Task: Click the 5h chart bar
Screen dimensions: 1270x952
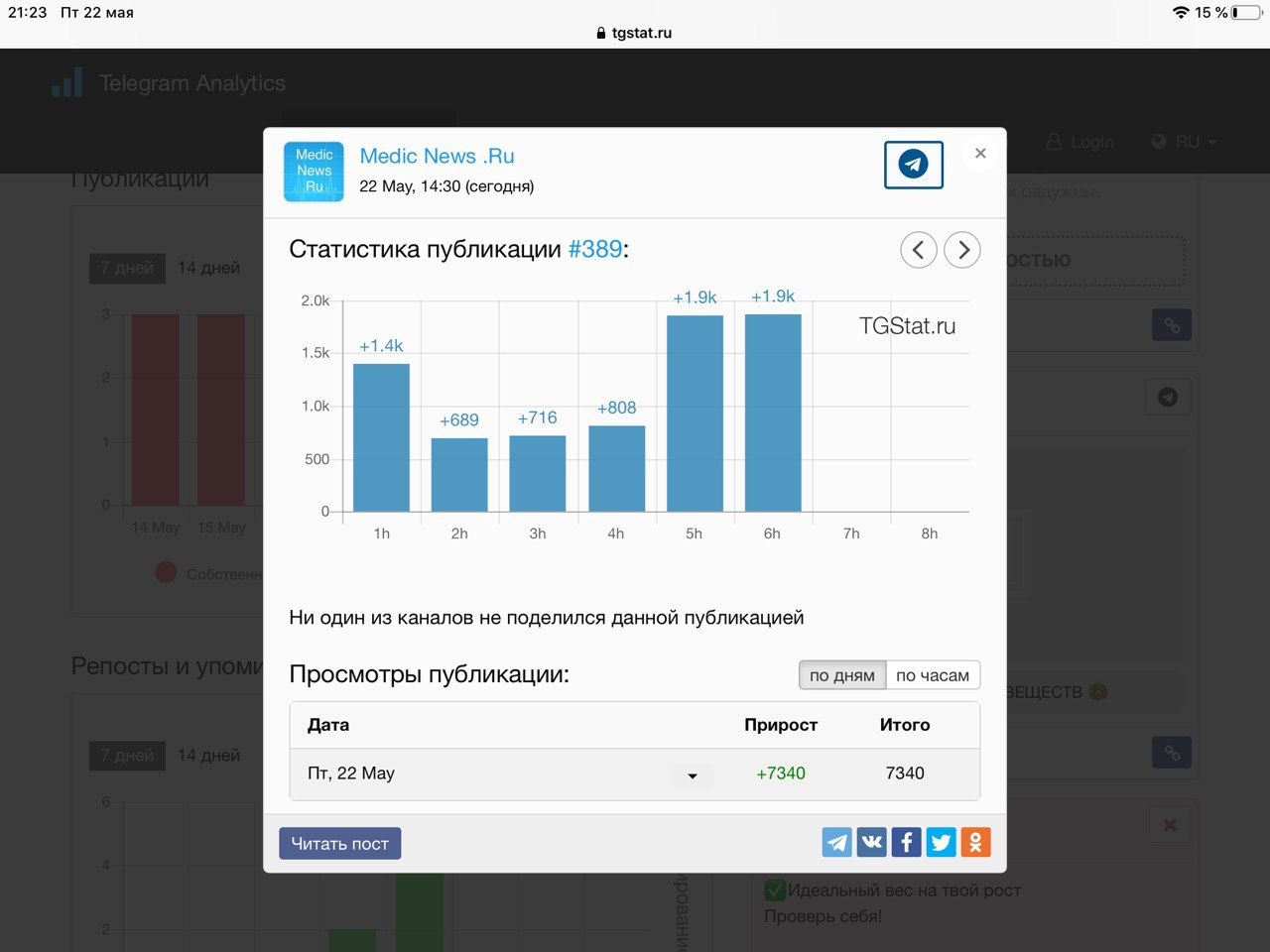Action: [x=695, y=414]
